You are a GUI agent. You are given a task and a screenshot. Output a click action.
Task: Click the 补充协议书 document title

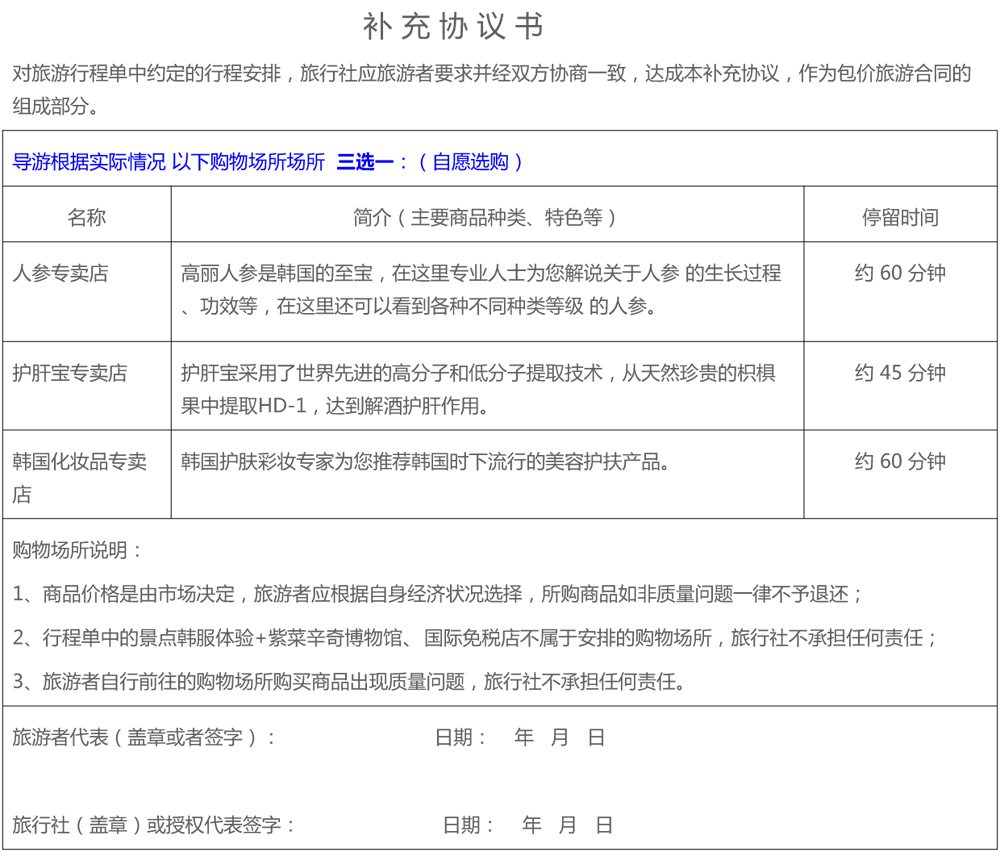tap(453, 27)
